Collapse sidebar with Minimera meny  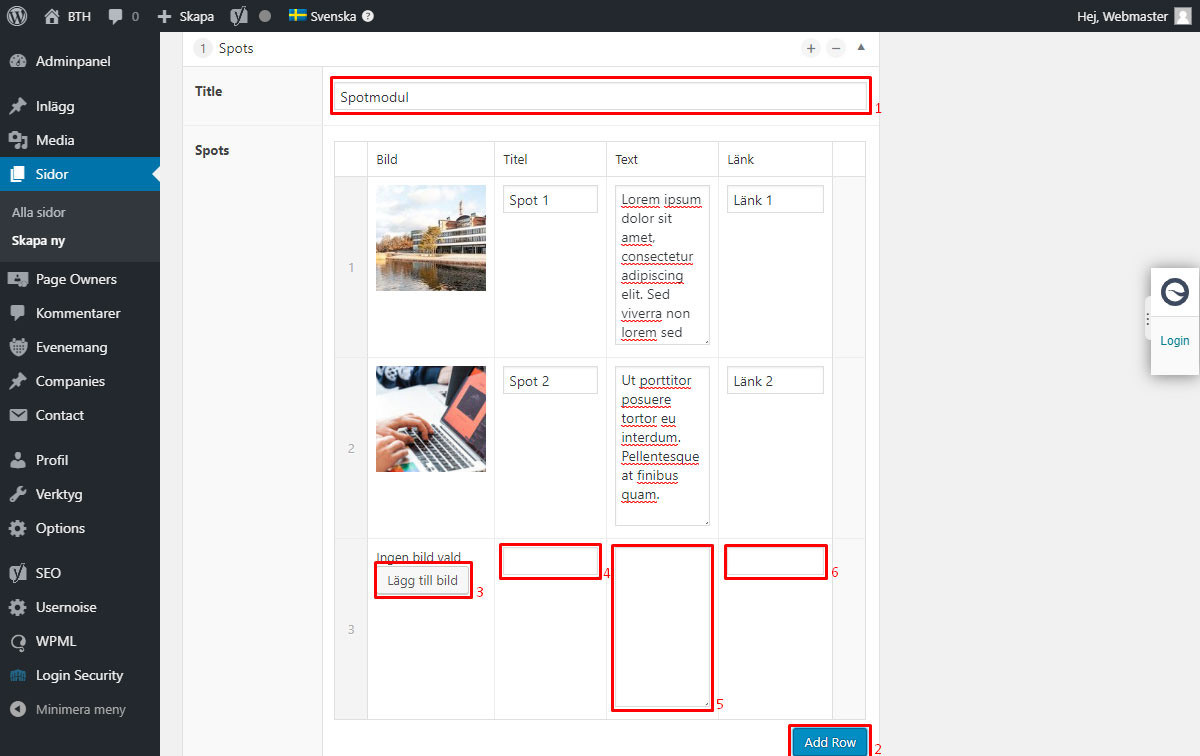click(80, 709)
